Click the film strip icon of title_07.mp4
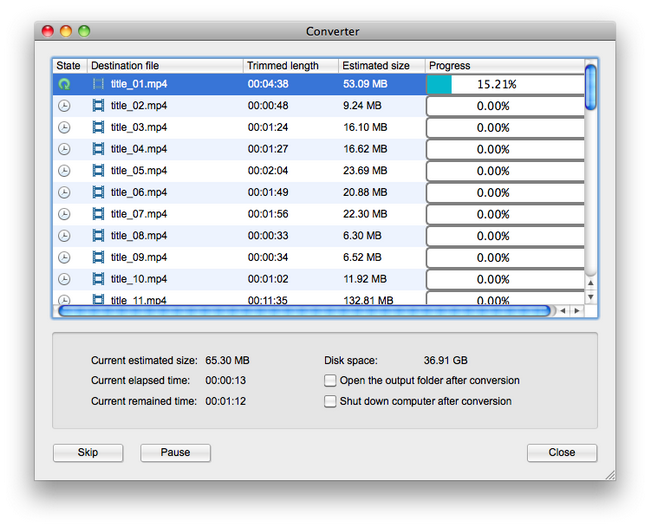Image resolution: width=650 pixels, height=528 pixels. tap(98, 214)
